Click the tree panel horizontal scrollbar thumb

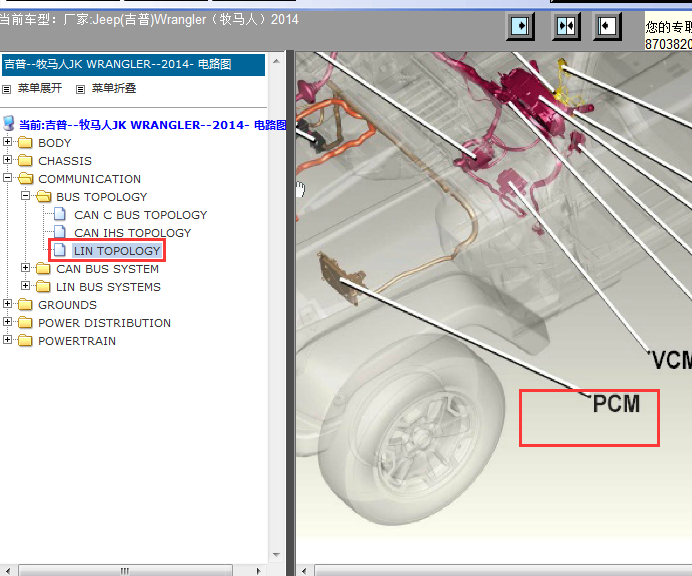coord(125,570)
